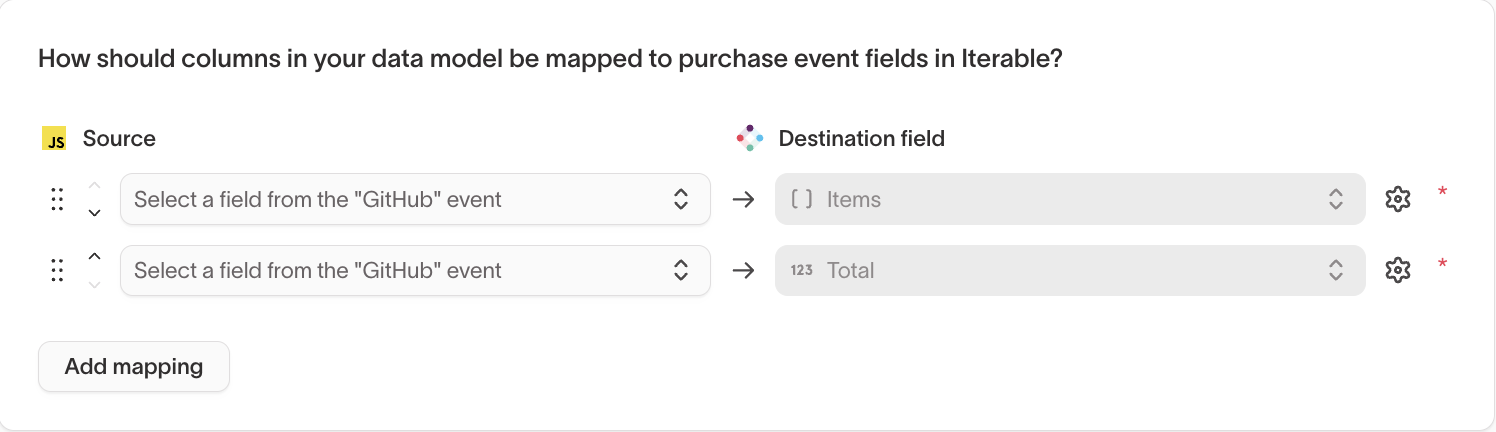Click the Iterable logo beside Destination field
Screen dimensions: 1496x432
tap(750, 139)
